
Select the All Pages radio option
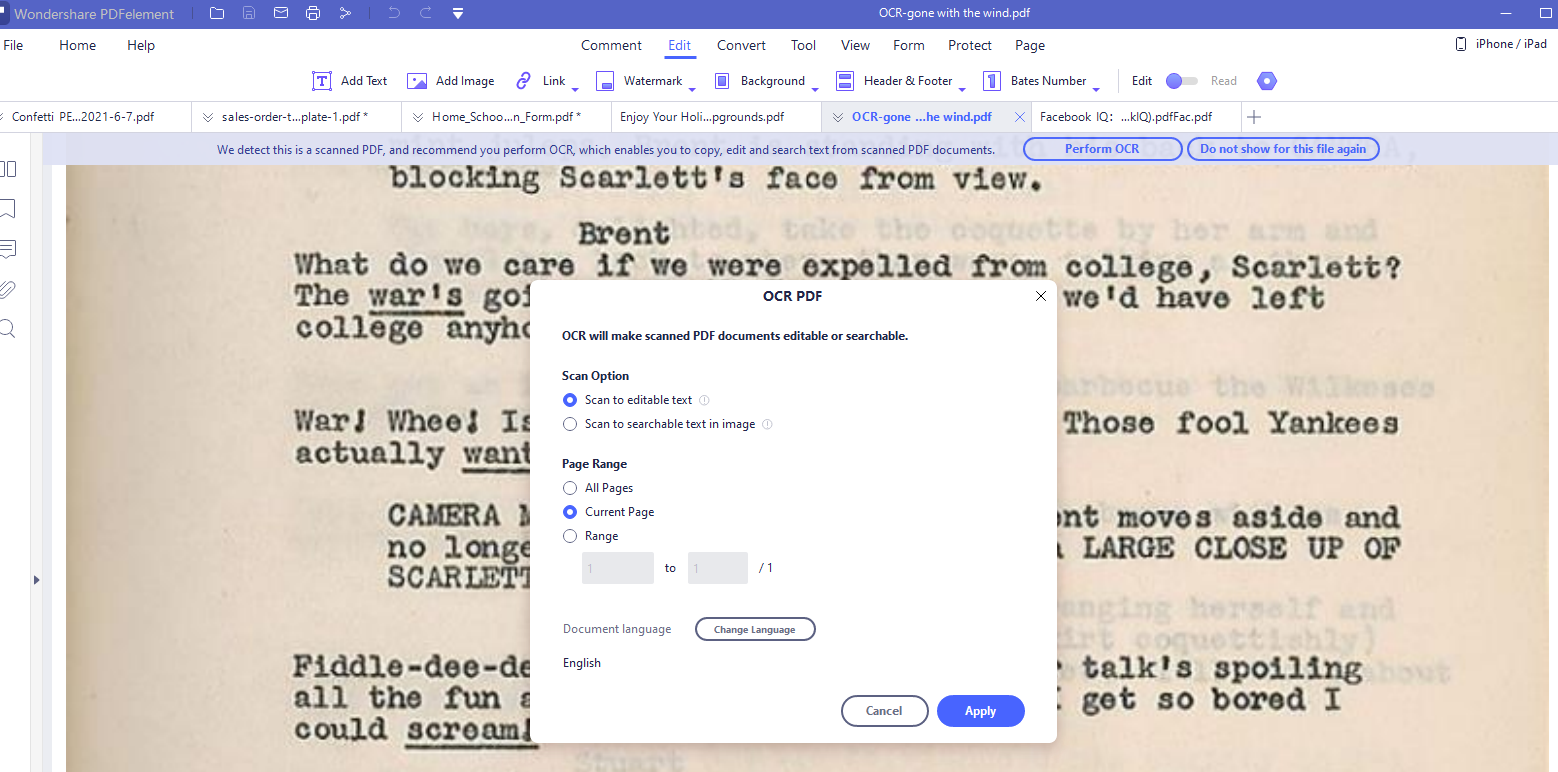570,488
